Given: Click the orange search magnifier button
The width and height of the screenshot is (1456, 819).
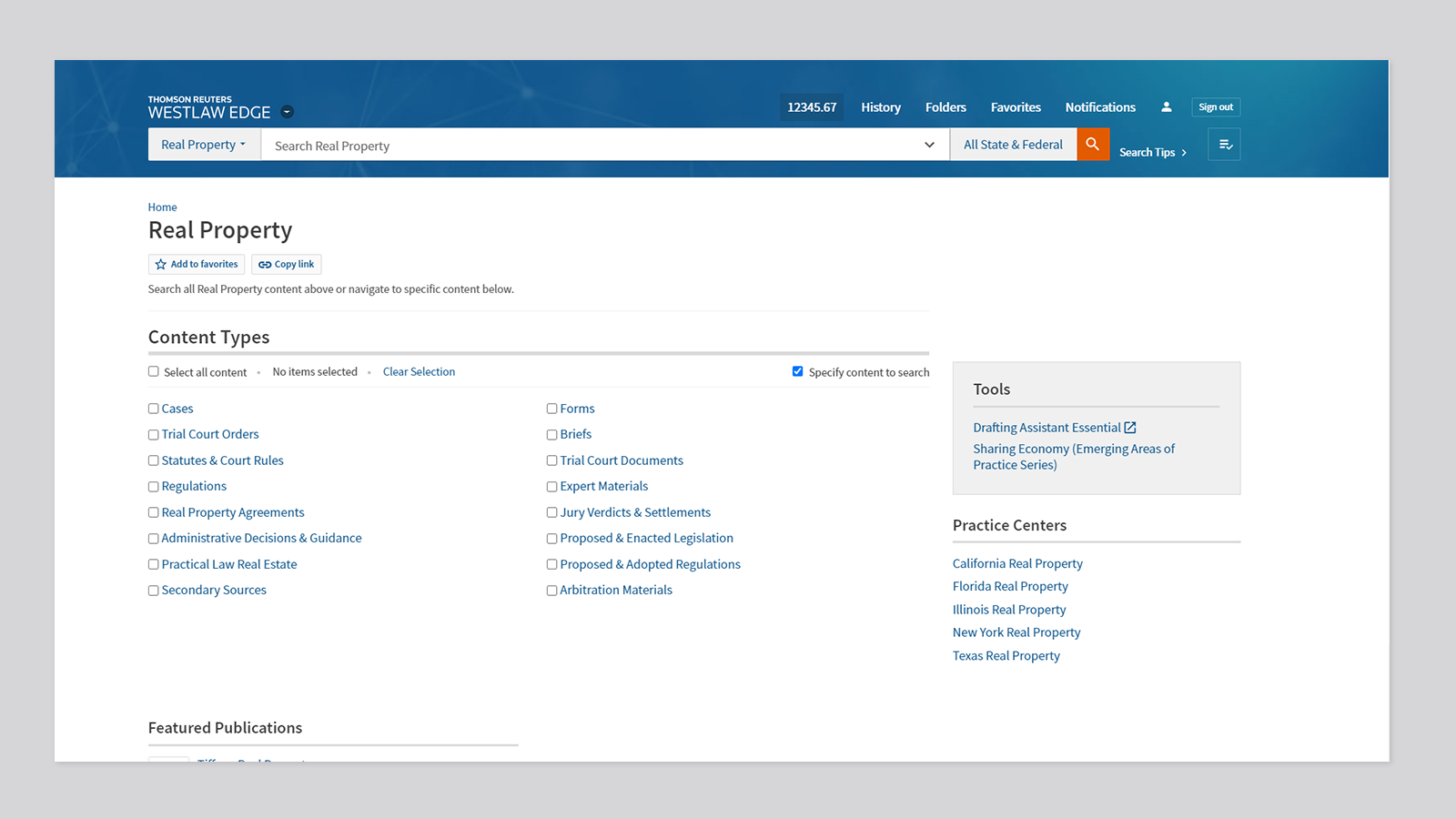Looking at the screenshot, I should tap(1092, 145).
